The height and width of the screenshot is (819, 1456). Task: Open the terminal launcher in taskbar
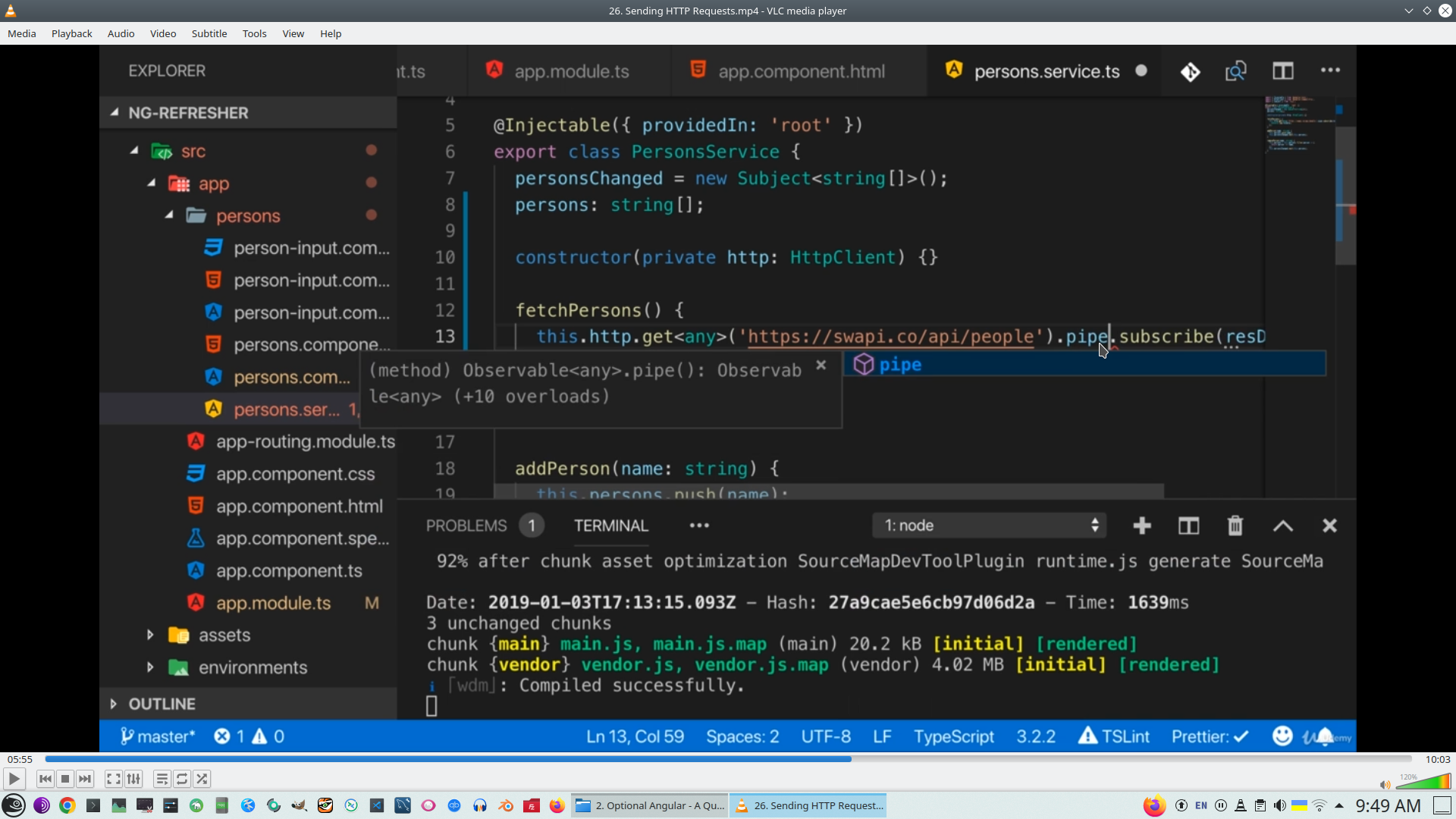[x=93, y=805]
